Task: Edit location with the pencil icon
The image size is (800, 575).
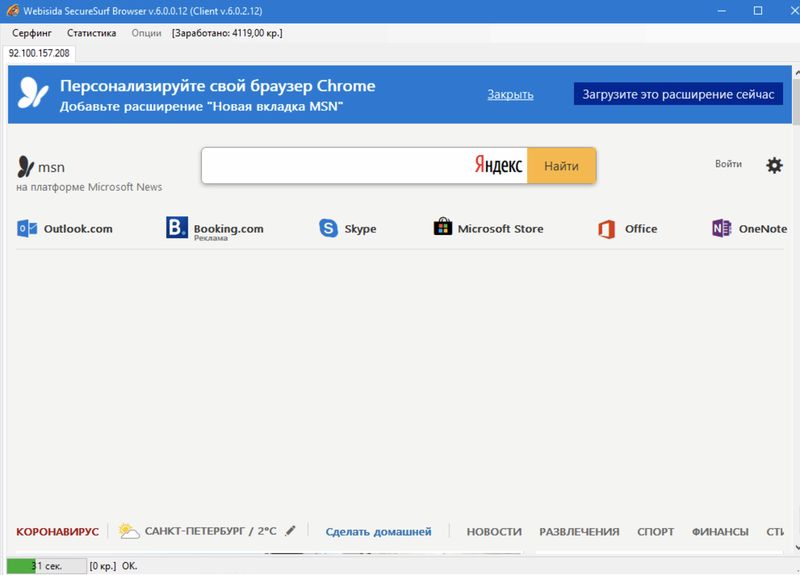Action: tap(290, 531)
